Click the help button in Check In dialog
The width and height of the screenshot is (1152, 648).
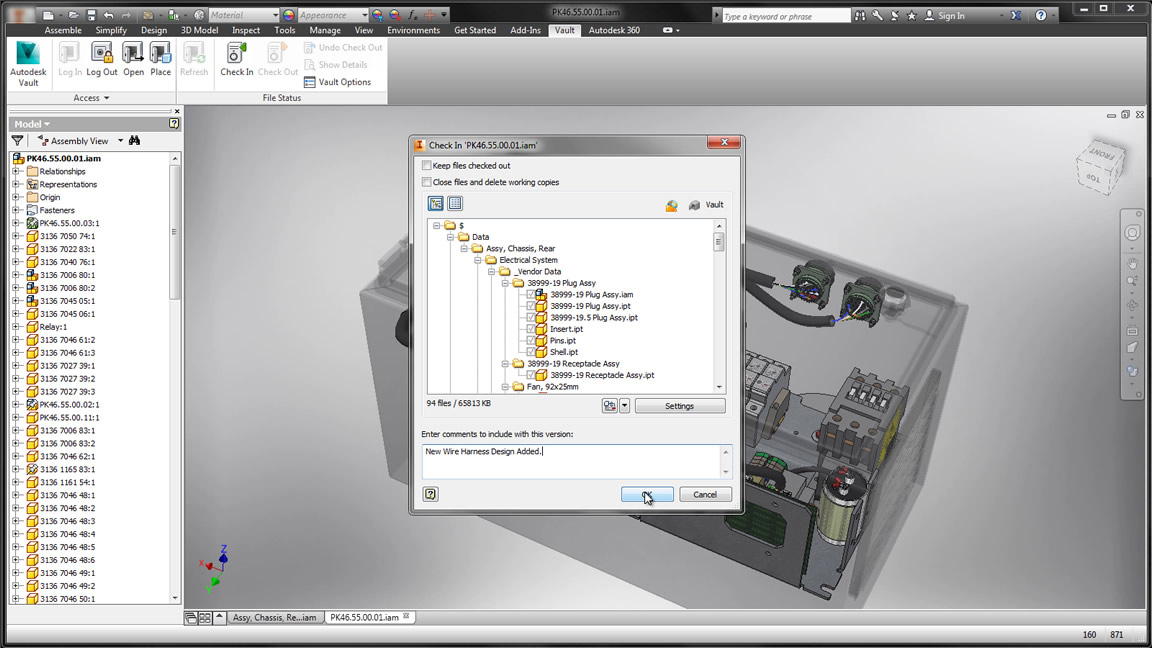(431, 494)
